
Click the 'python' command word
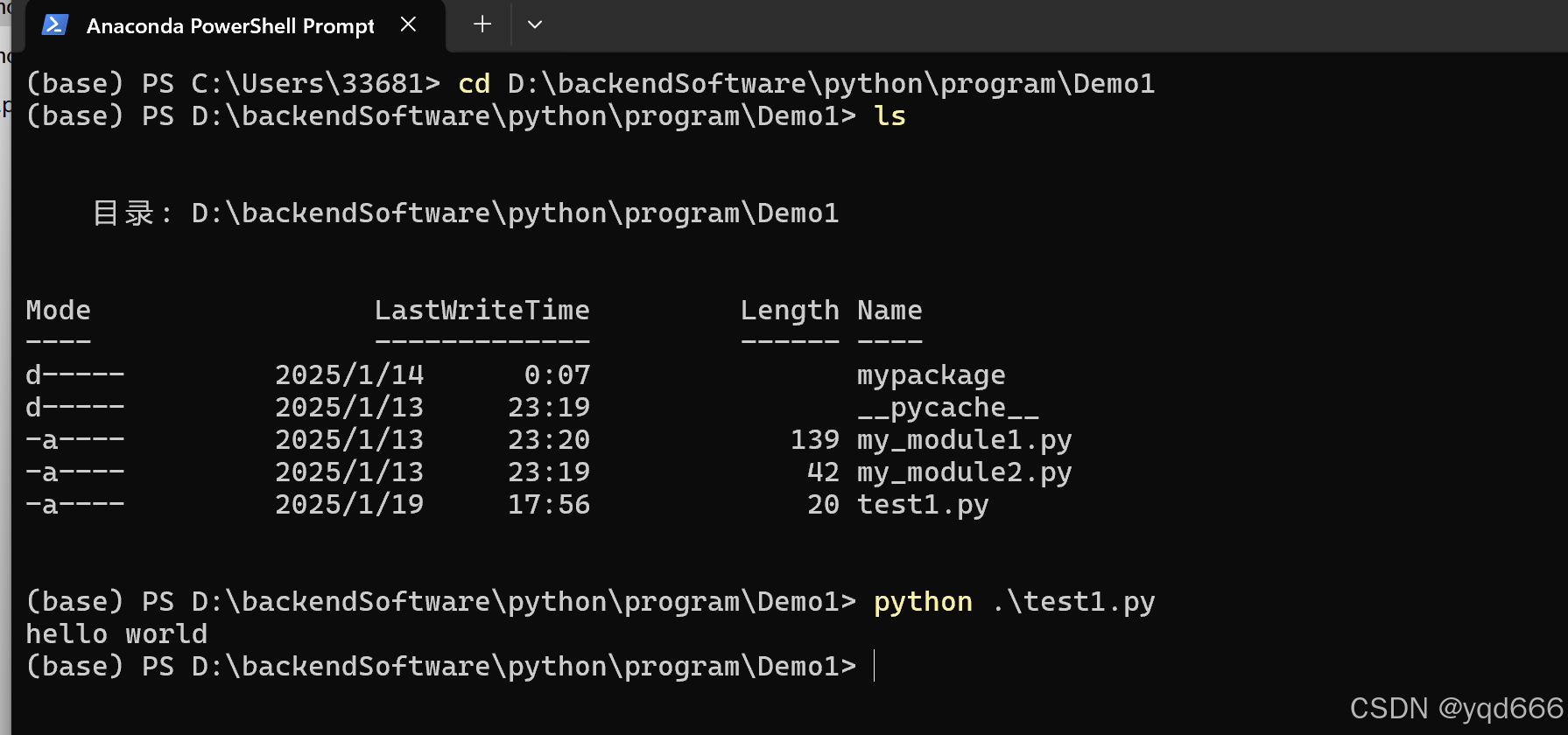click(x=923, y=602)
